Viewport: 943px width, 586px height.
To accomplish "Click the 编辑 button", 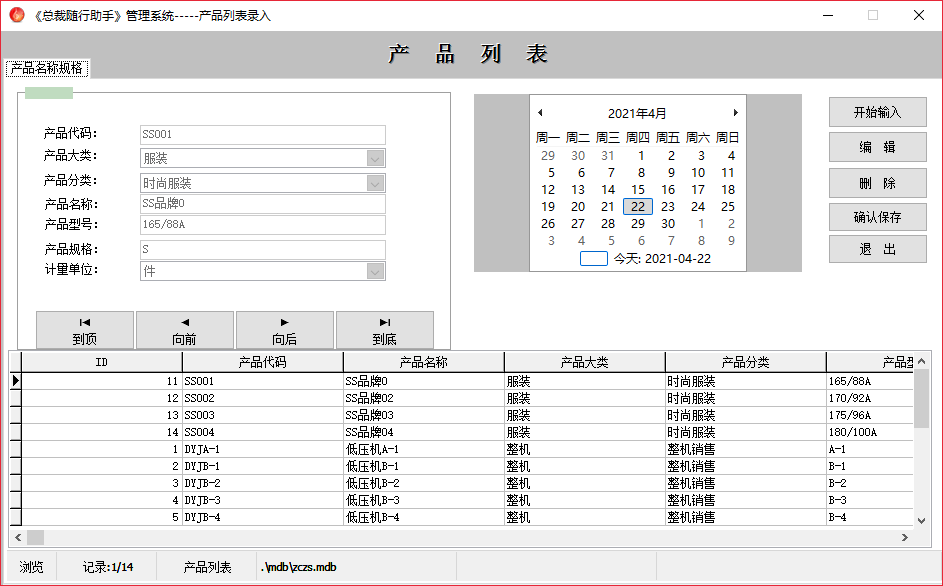I will pos(877,147).
